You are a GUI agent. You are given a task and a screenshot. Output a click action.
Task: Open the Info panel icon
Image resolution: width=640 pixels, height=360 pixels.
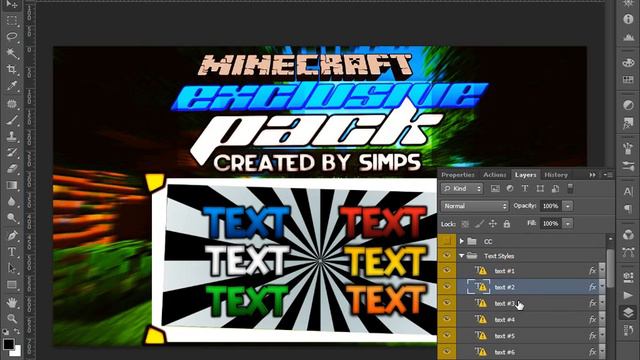click(628, 19)
